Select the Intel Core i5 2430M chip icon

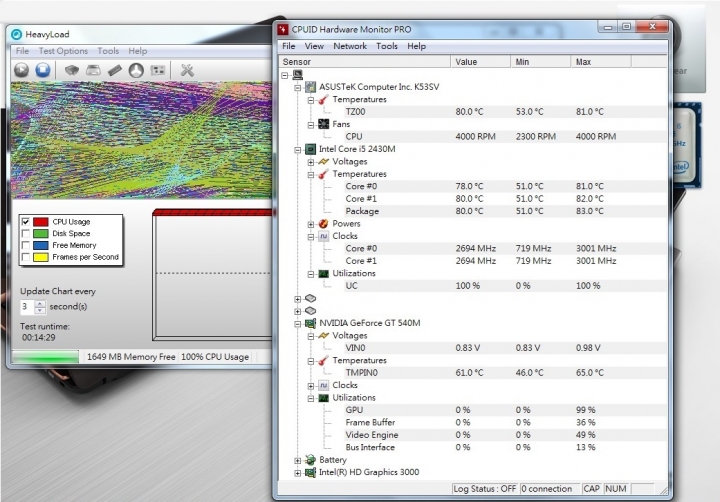310,149
